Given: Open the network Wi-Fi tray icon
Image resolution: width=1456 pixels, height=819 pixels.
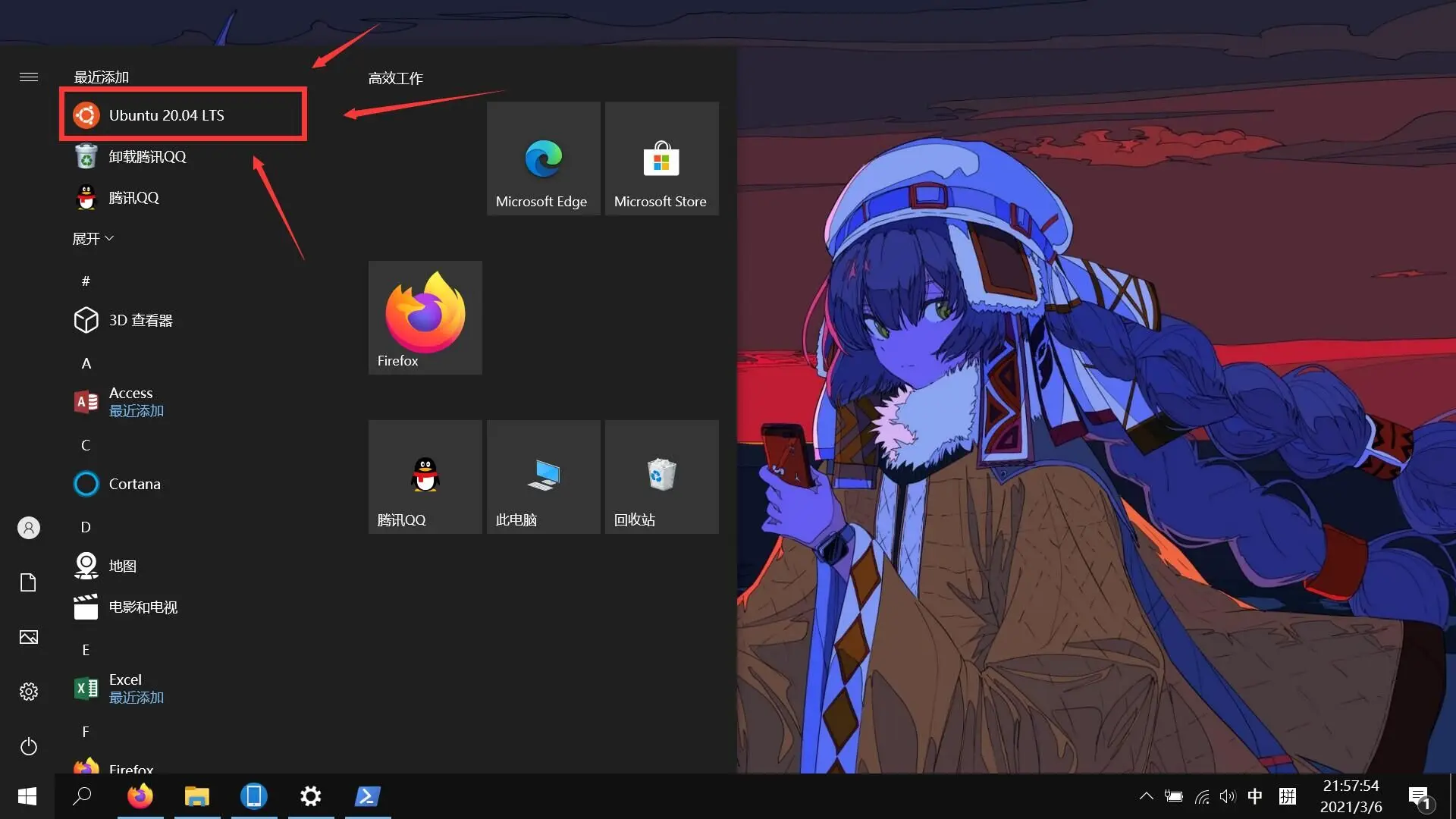Looking at the screenshot, I should tap(1202, 796).
